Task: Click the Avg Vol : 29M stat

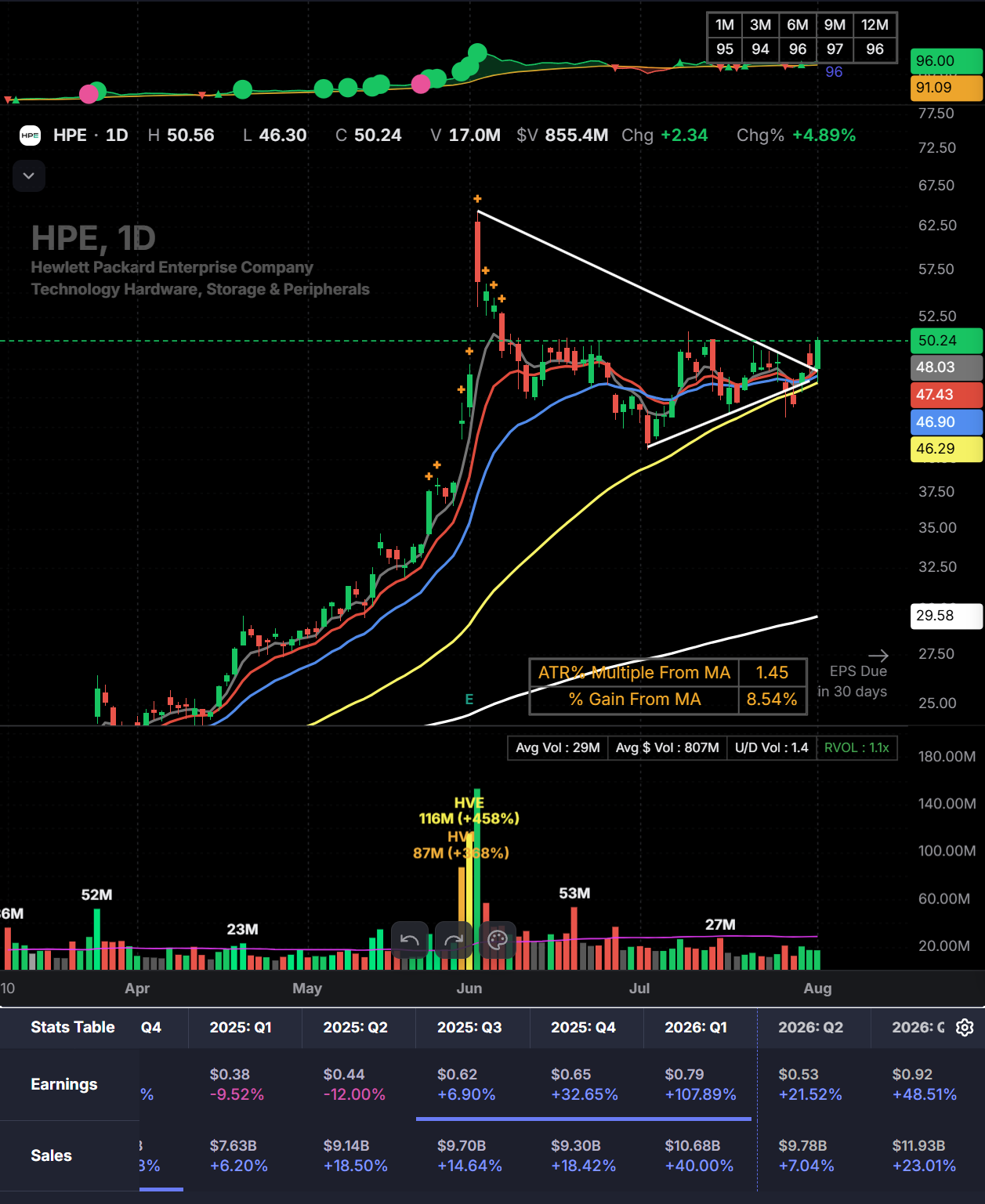Action: [x=558, y=748]
